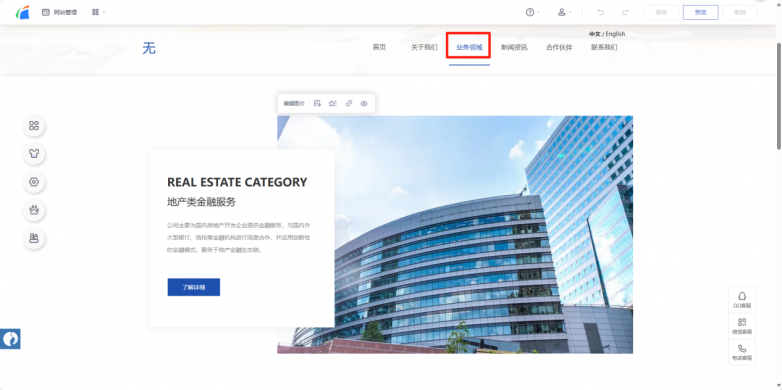Switch language to English
The image size is (782, 390).
(x=615, y=34)
